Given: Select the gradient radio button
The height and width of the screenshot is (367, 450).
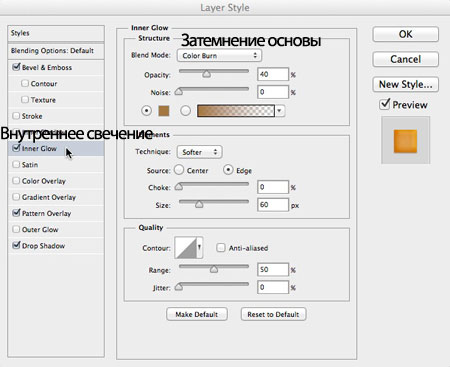Looking at the screenshot, I should click(x=185, y=111).
